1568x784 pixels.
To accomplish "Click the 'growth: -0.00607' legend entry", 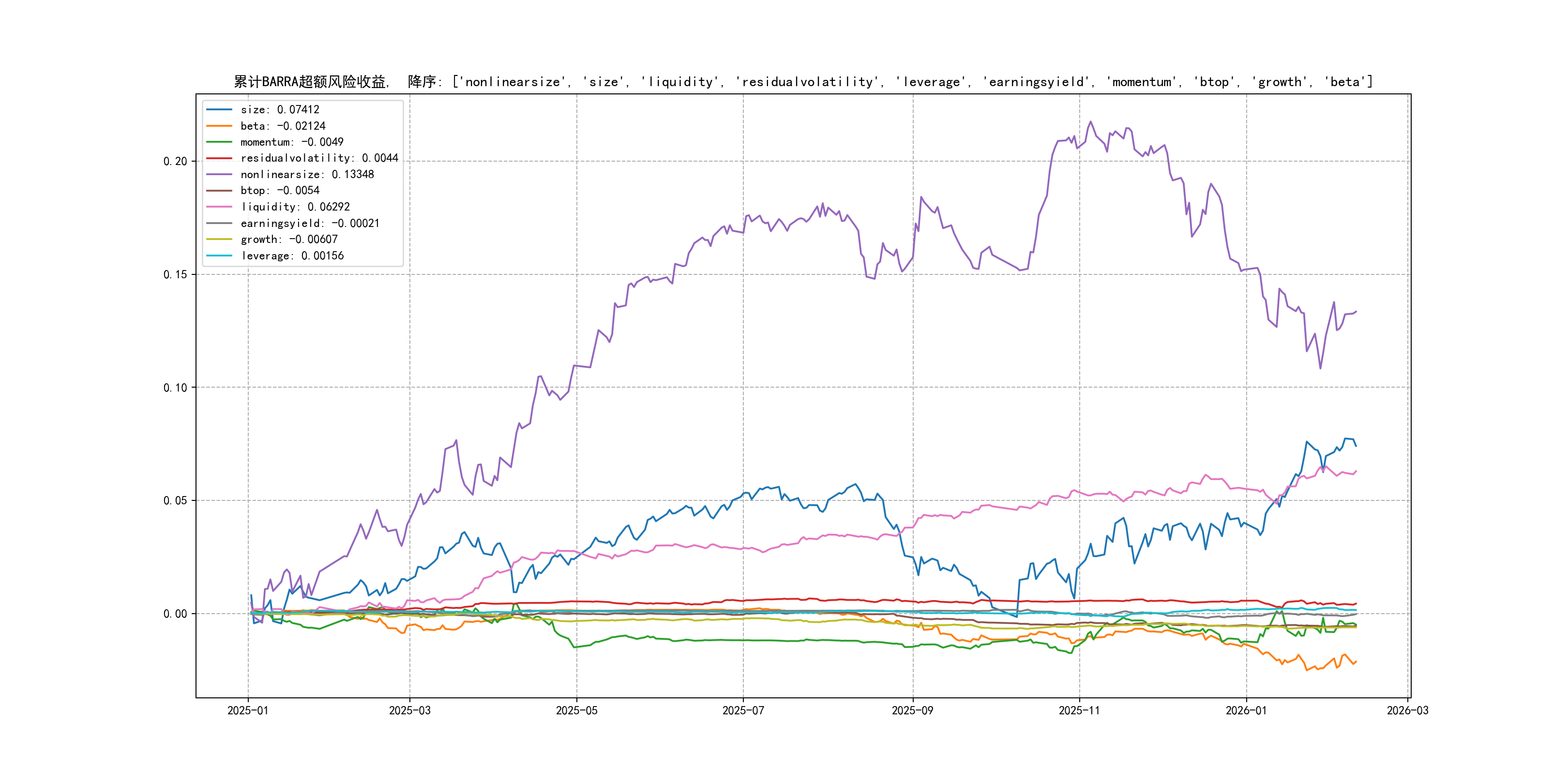I will click(288, 239).
